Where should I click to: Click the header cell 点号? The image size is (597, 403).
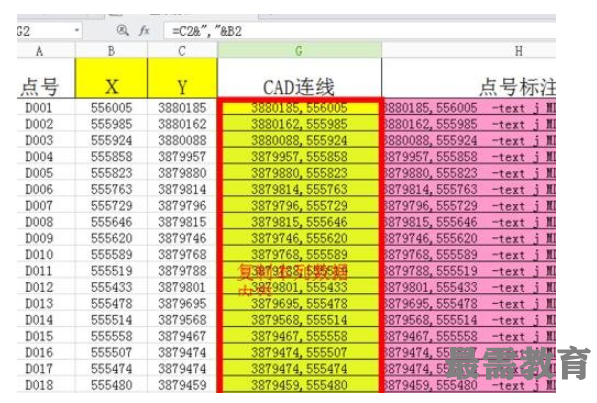[46, 78]
